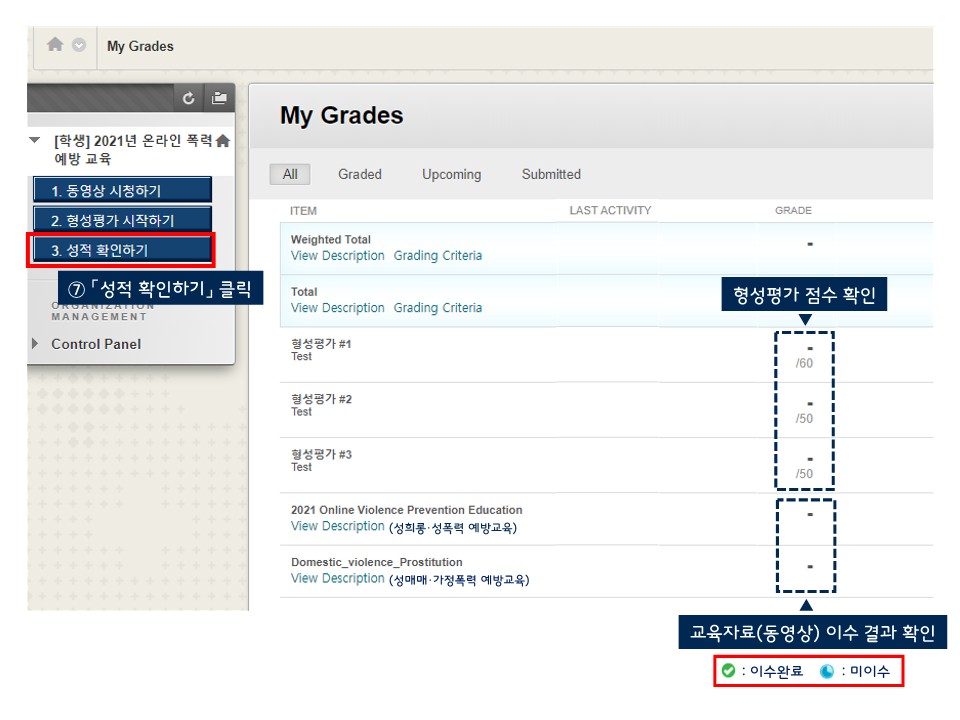Image resolution: width=960 pixels, height=720 pixels.
Task: Switch to the Submitted tab
Action: click(551, 174)
